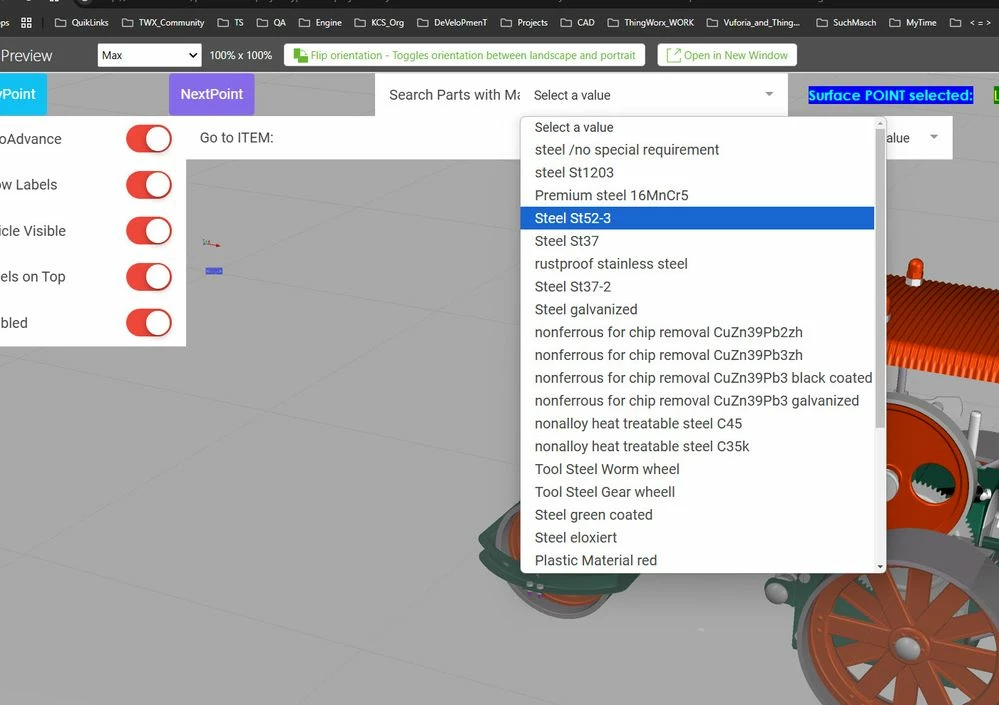The image size is (999, 705).
Task: Open the QuikLinks bookmark folder
Action: 82,23
